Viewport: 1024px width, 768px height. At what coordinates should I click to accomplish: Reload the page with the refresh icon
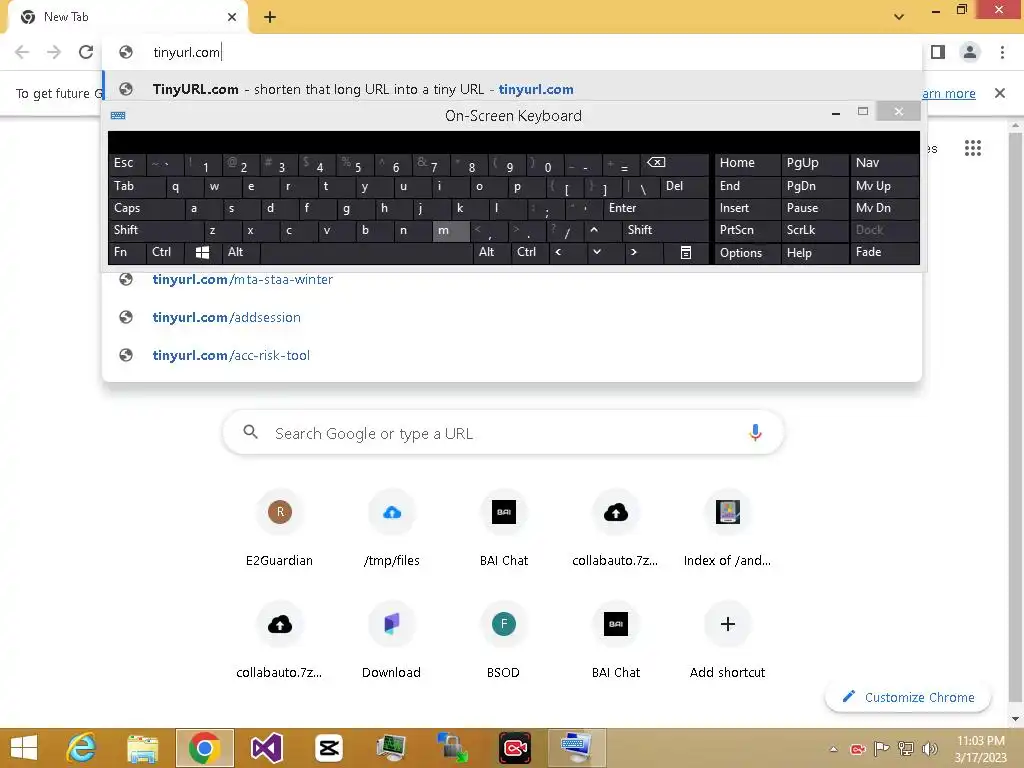86,52
